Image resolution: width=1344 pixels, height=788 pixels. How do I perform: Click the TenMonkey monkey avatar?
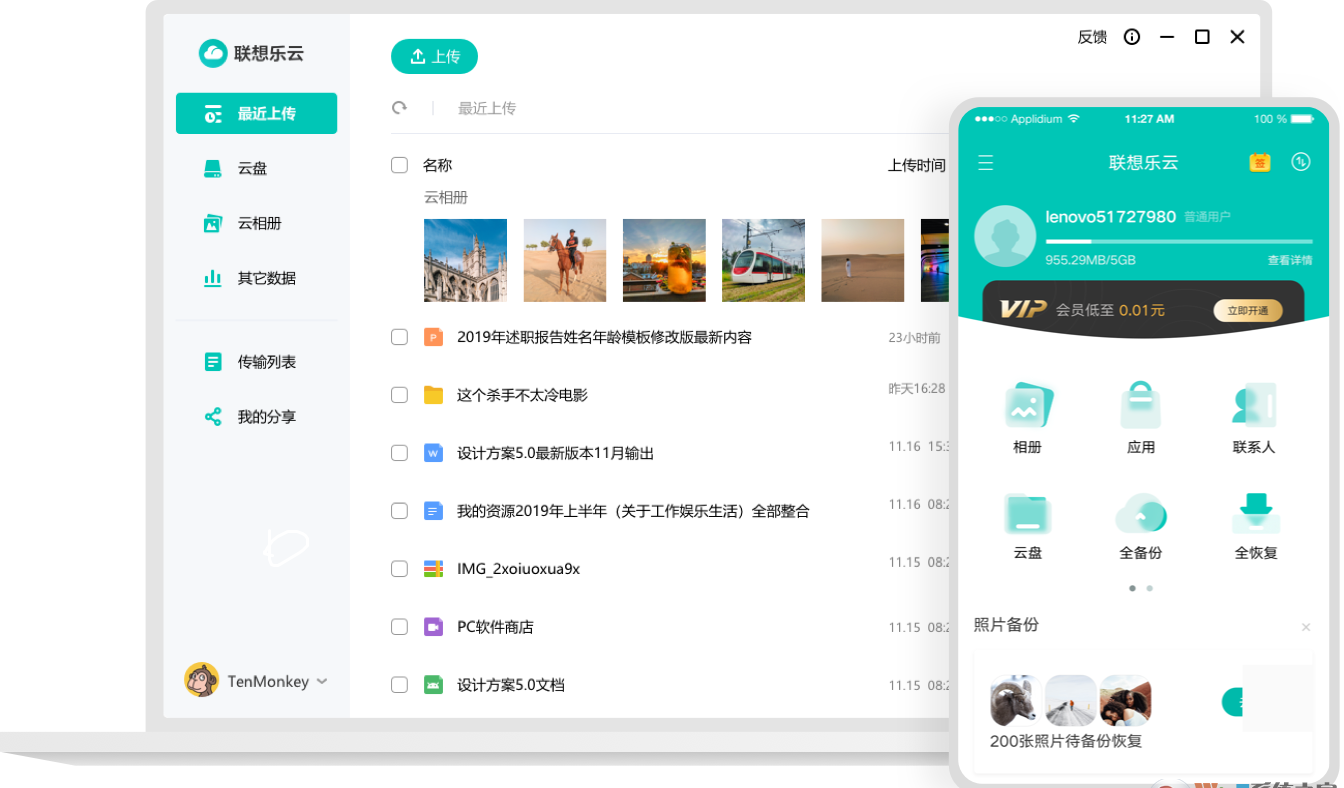201,680
